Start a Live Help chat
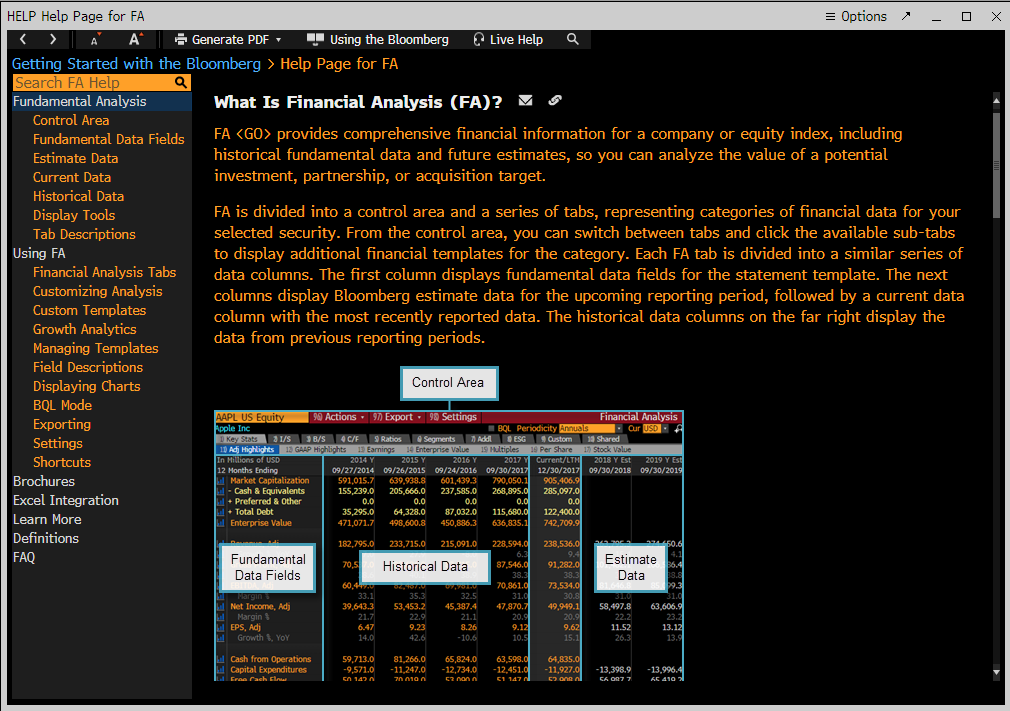 coord(508,39)
